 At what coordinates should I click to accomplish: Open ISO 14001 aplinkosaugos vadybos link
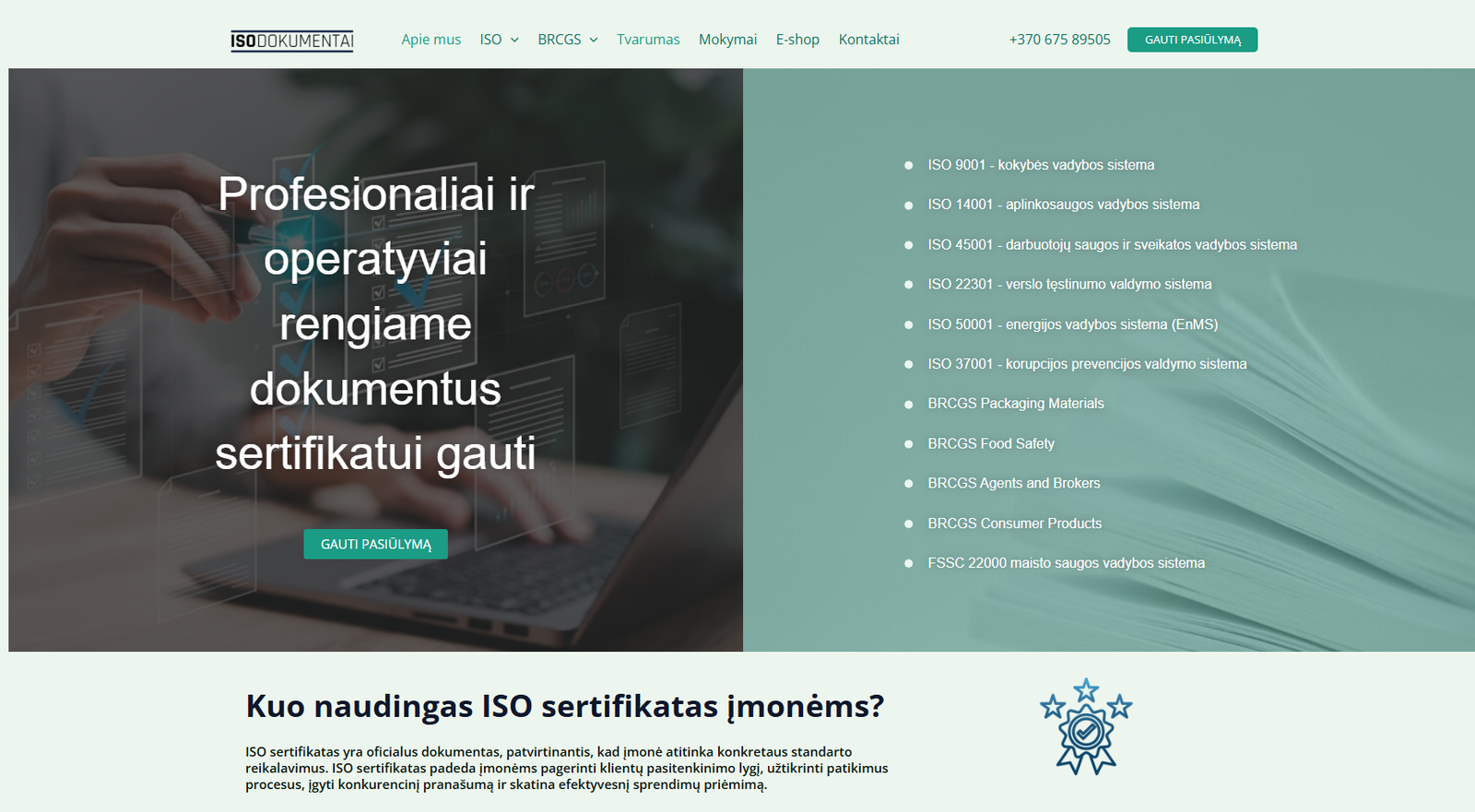pyautogui.click(x=1064, y=205)
